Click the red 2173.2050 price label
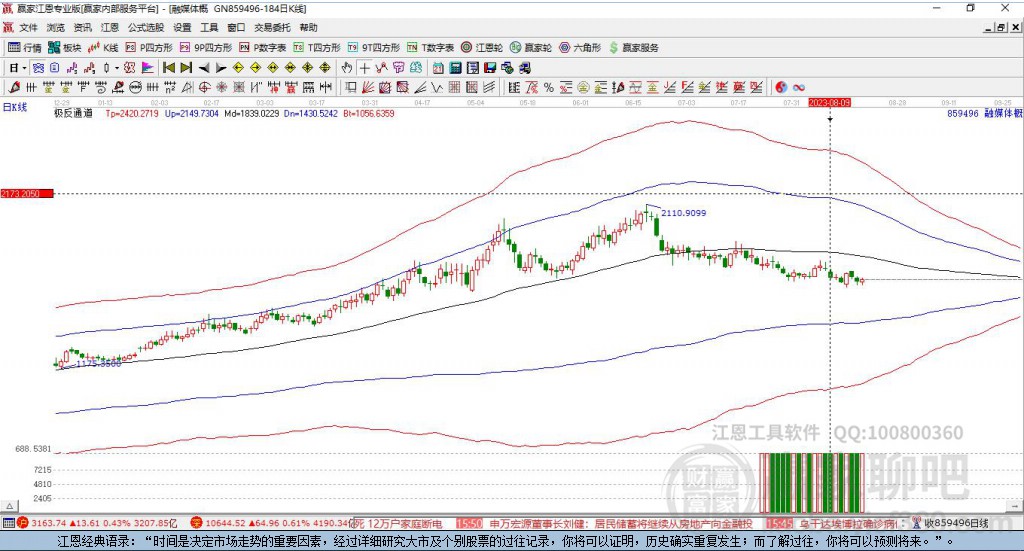Screen dimensions: 1024x551 tap(27, 193)
